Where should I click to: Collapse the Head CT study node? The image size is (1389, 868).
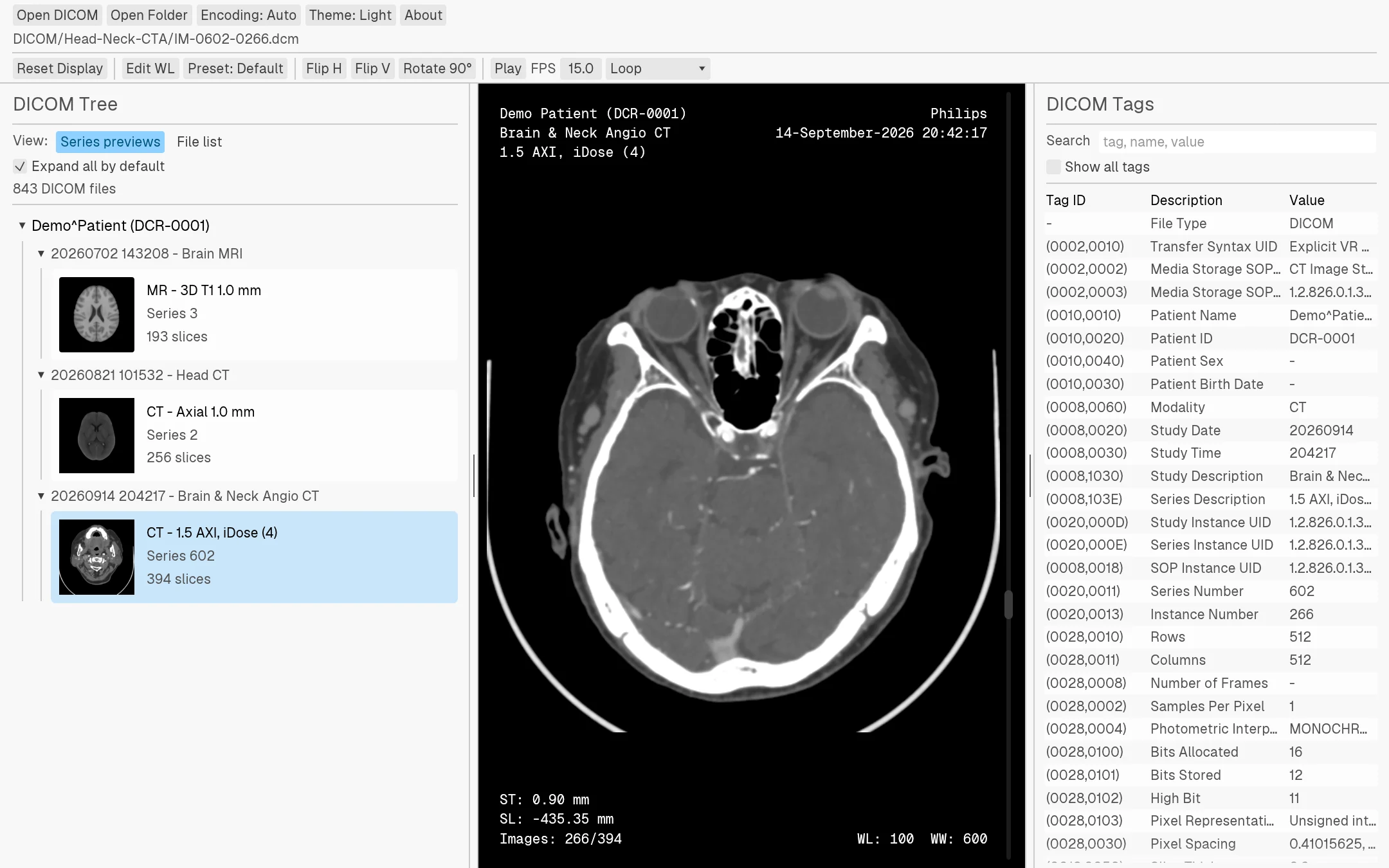point(41,375)
